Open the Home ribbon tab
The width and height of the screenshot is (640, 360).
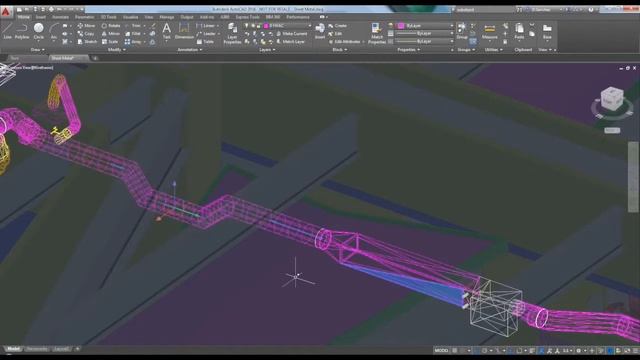23,17
